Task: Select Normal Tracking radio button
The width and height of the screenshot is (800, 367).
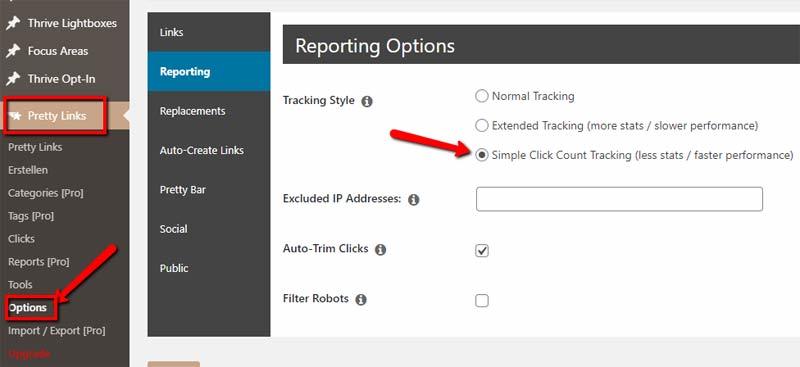Action: click(x=482, y=96)
